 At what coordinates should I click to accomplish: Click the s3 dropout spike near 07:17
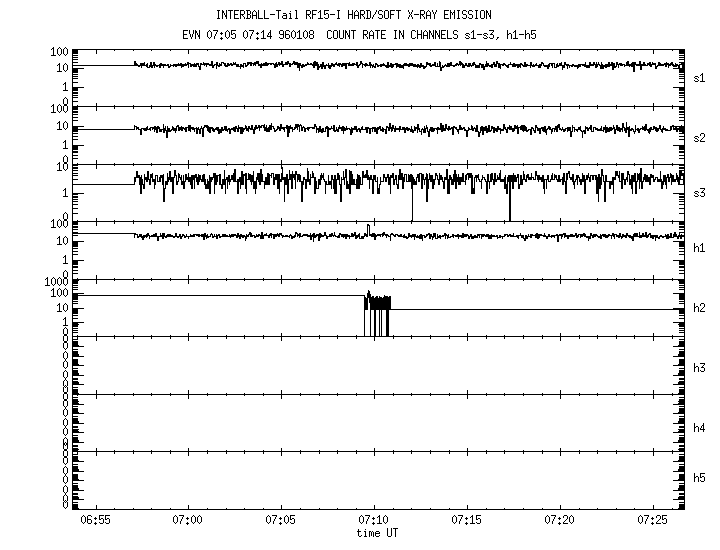click(509, 205)
